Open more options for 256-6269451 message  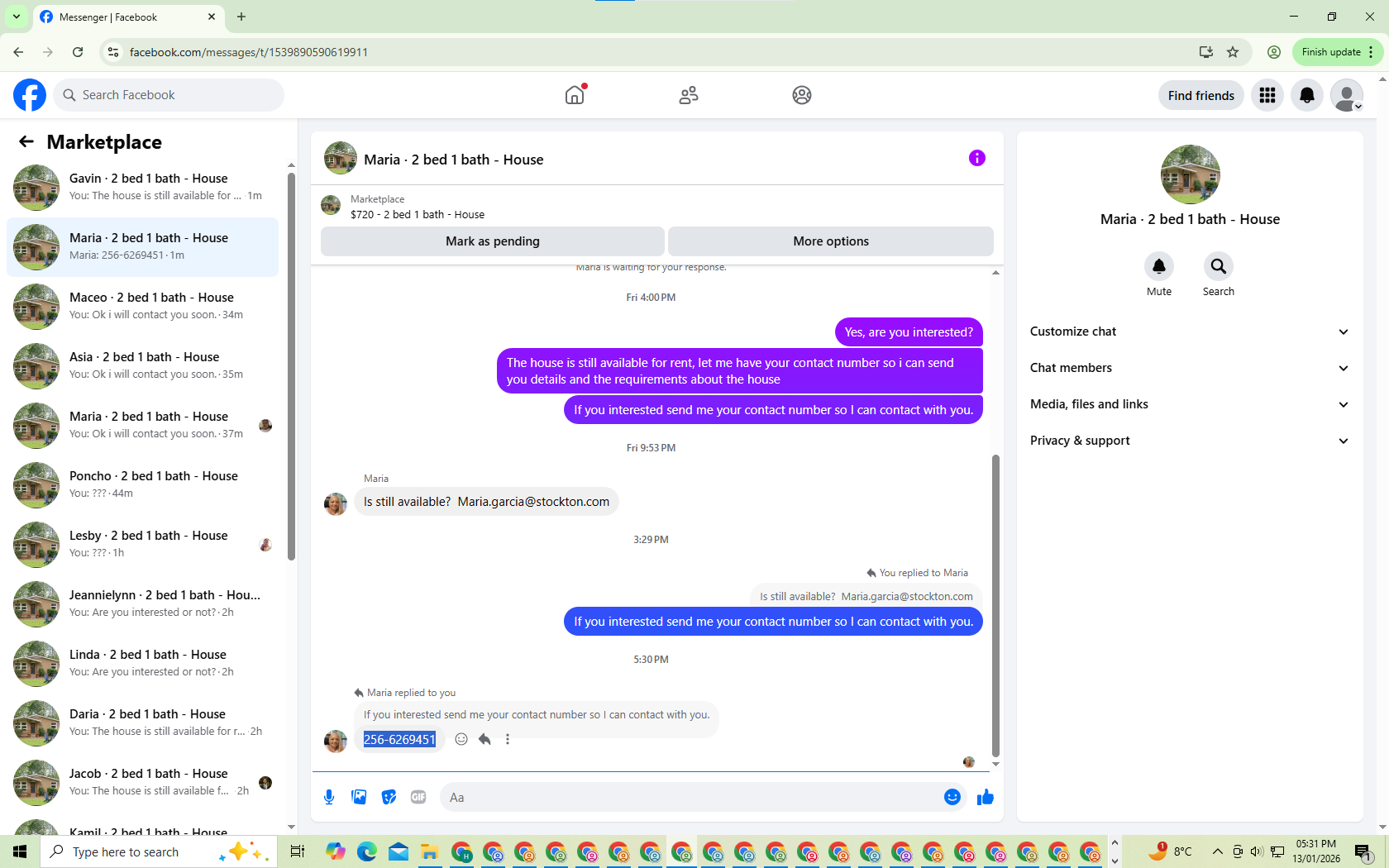click(508, 739)
